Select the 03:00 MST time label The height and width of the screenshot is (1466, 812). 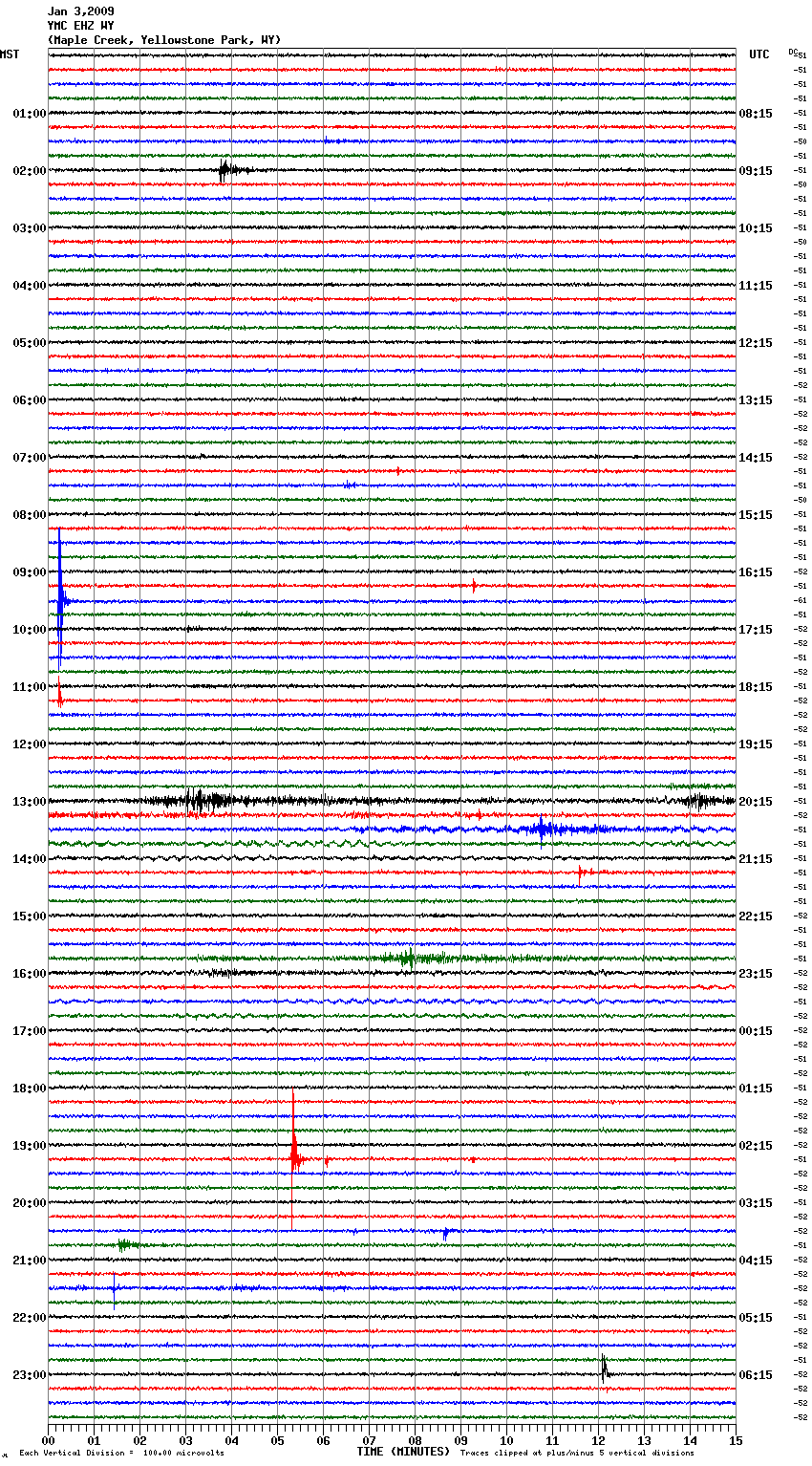click(30, 228)
